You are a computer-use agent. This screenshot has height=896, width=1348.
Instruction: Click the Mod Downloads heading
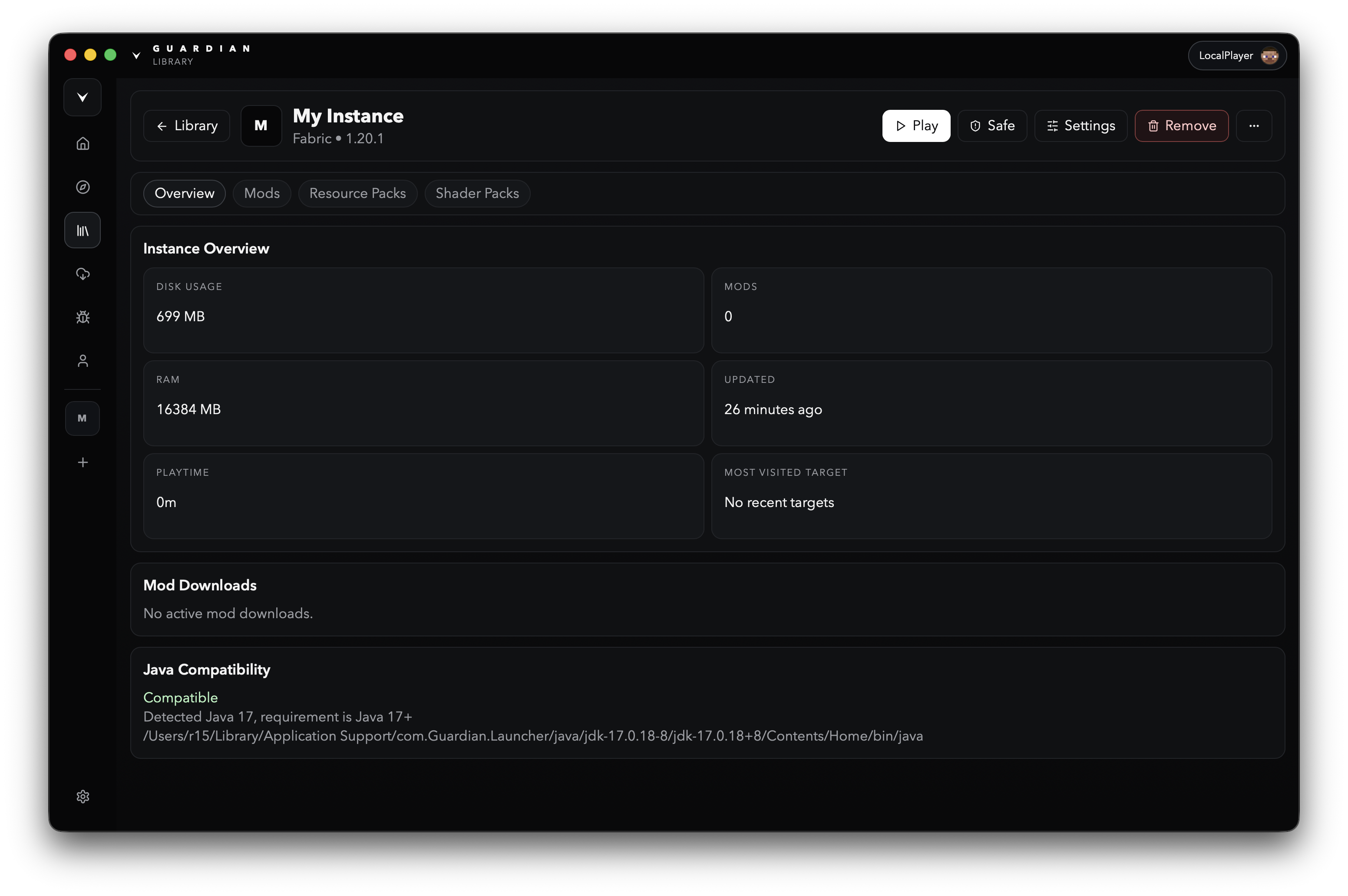tap(200, 585)
